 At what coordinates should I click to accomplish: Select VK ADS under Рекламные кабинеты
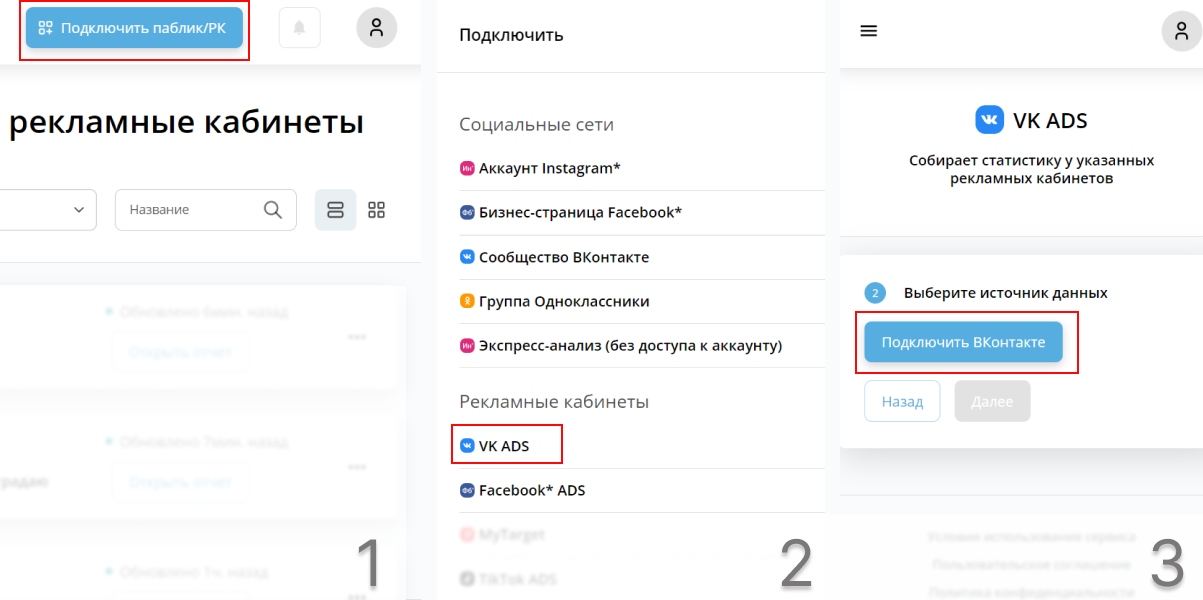tap(504, 446)
